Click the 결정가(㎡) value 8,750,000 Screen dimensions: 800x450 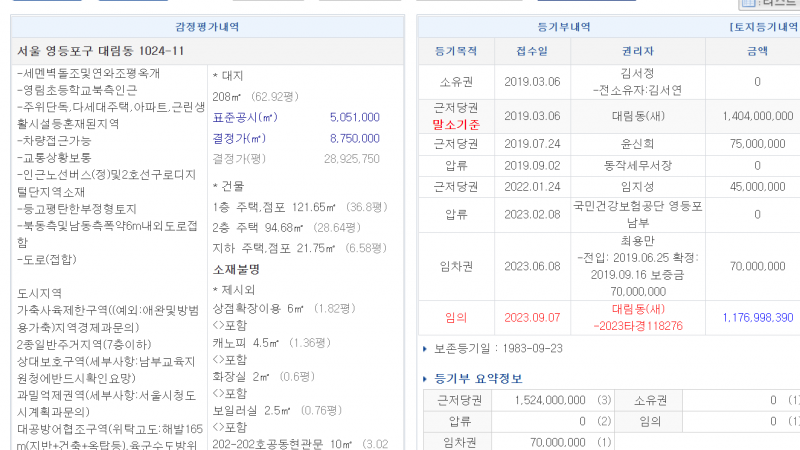pos(354,138)
